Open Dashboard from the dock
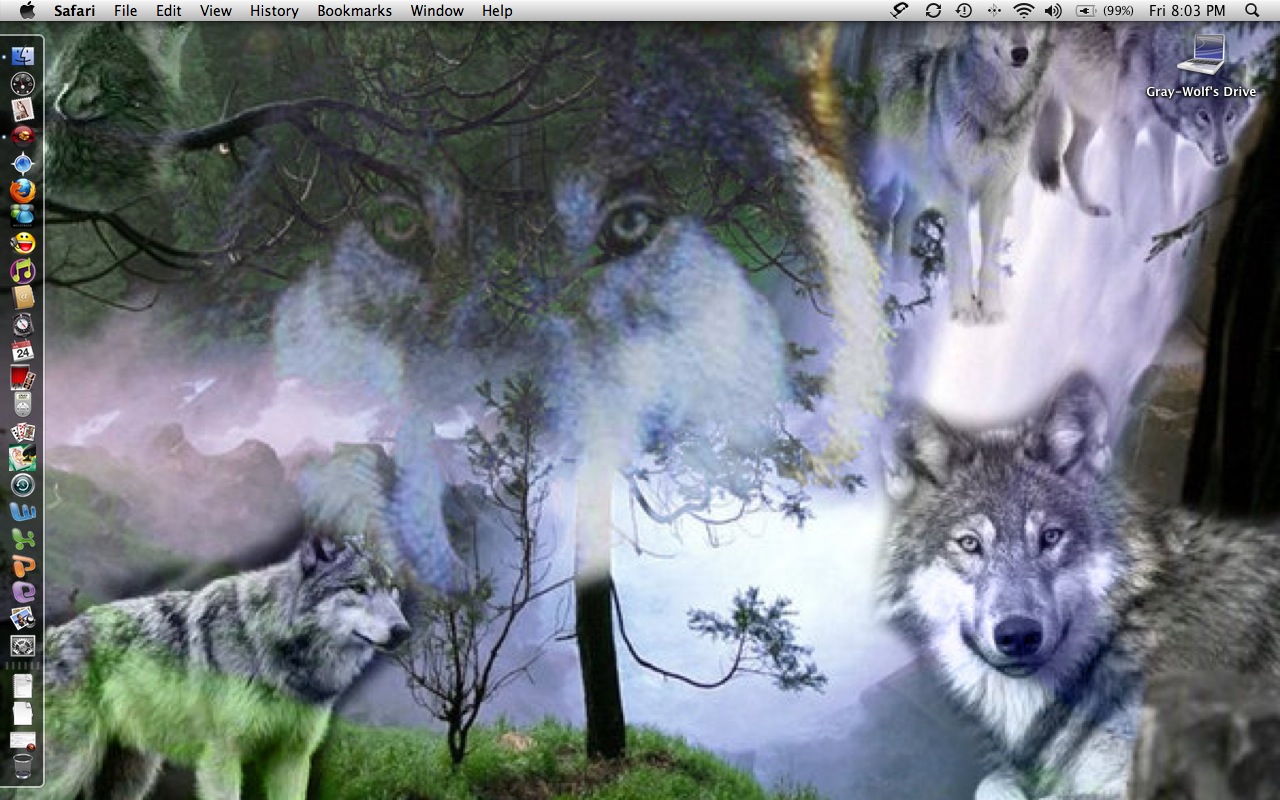Screen dimensions: 1280x800 point(23,83)
